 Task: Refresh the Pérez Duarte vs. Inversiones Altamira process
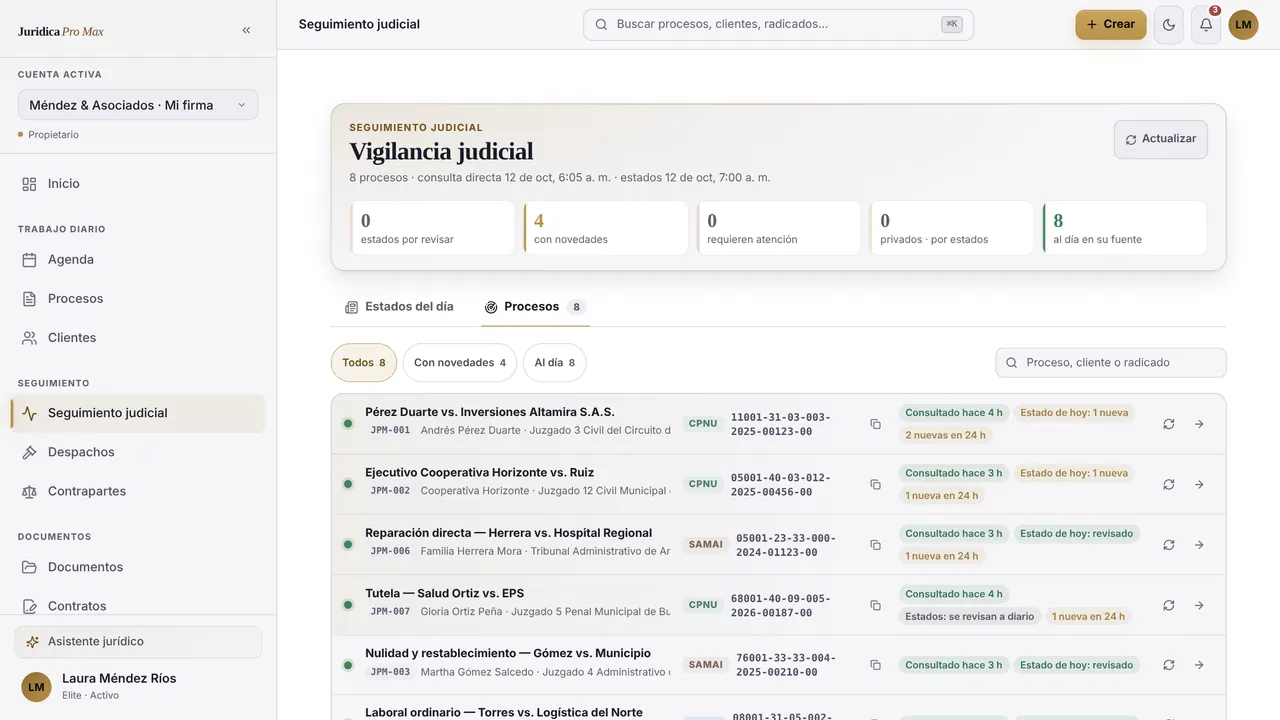pos(1168,424)
